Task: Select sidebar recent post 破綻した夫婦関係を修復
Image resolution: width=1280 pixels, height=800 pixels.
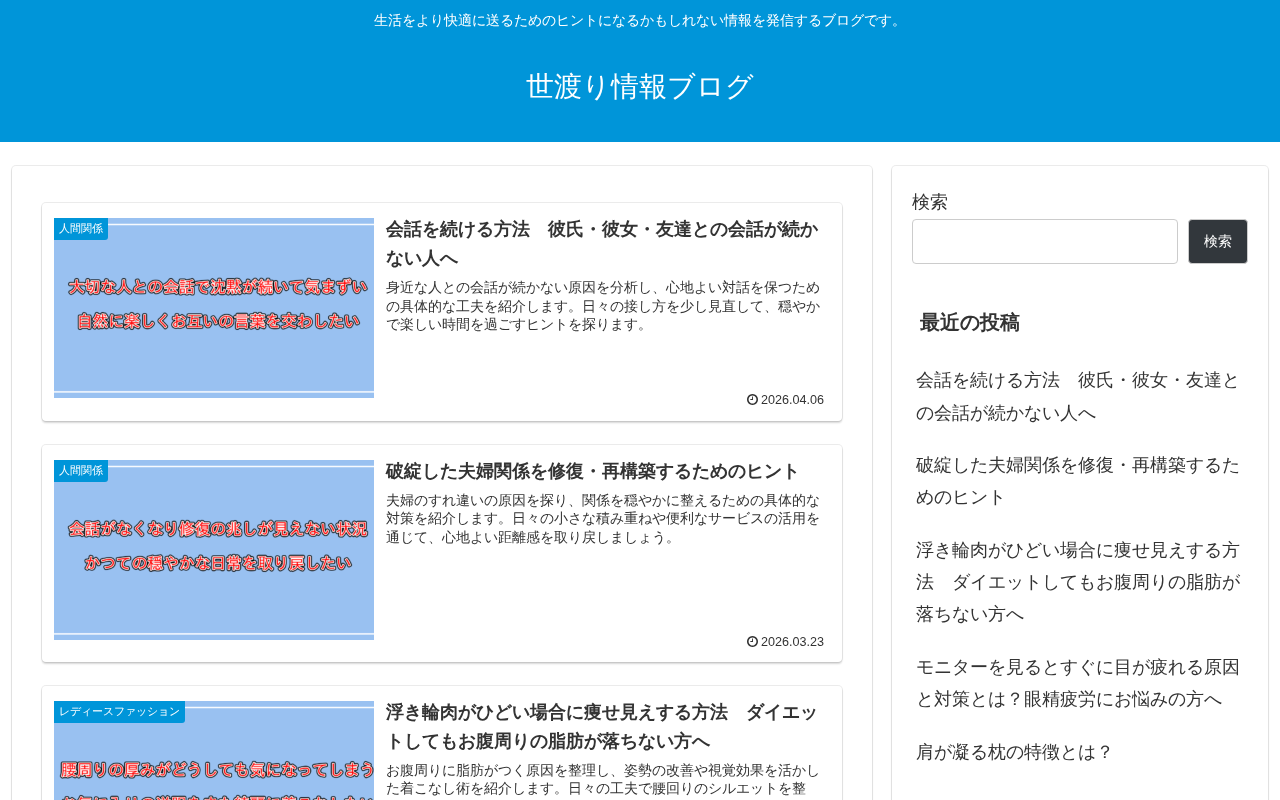Action: [x=1078, y=481]
